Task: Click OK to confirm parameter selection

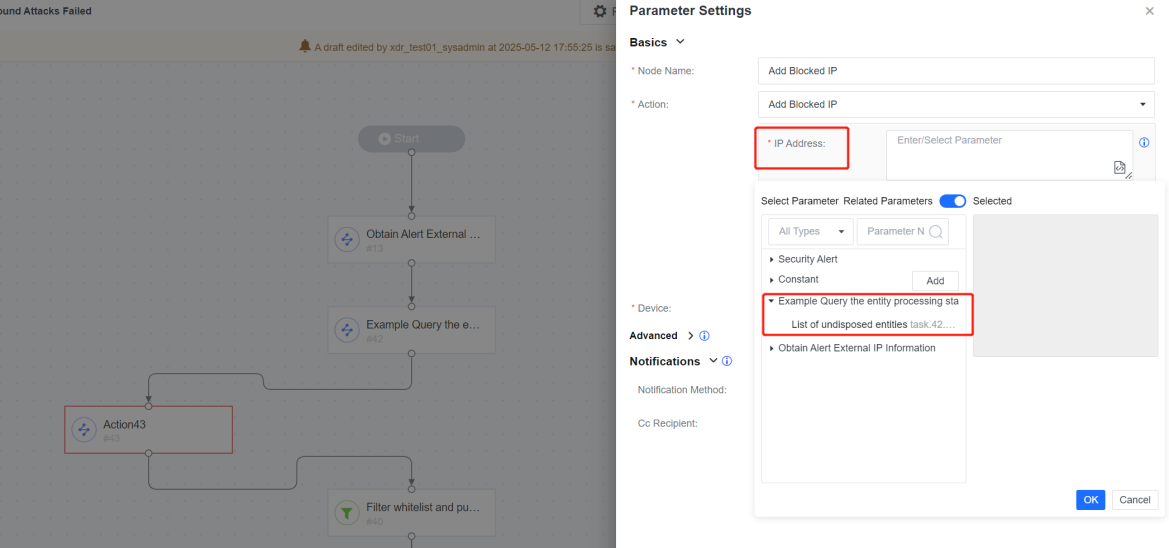Action: coord(1090,500)
